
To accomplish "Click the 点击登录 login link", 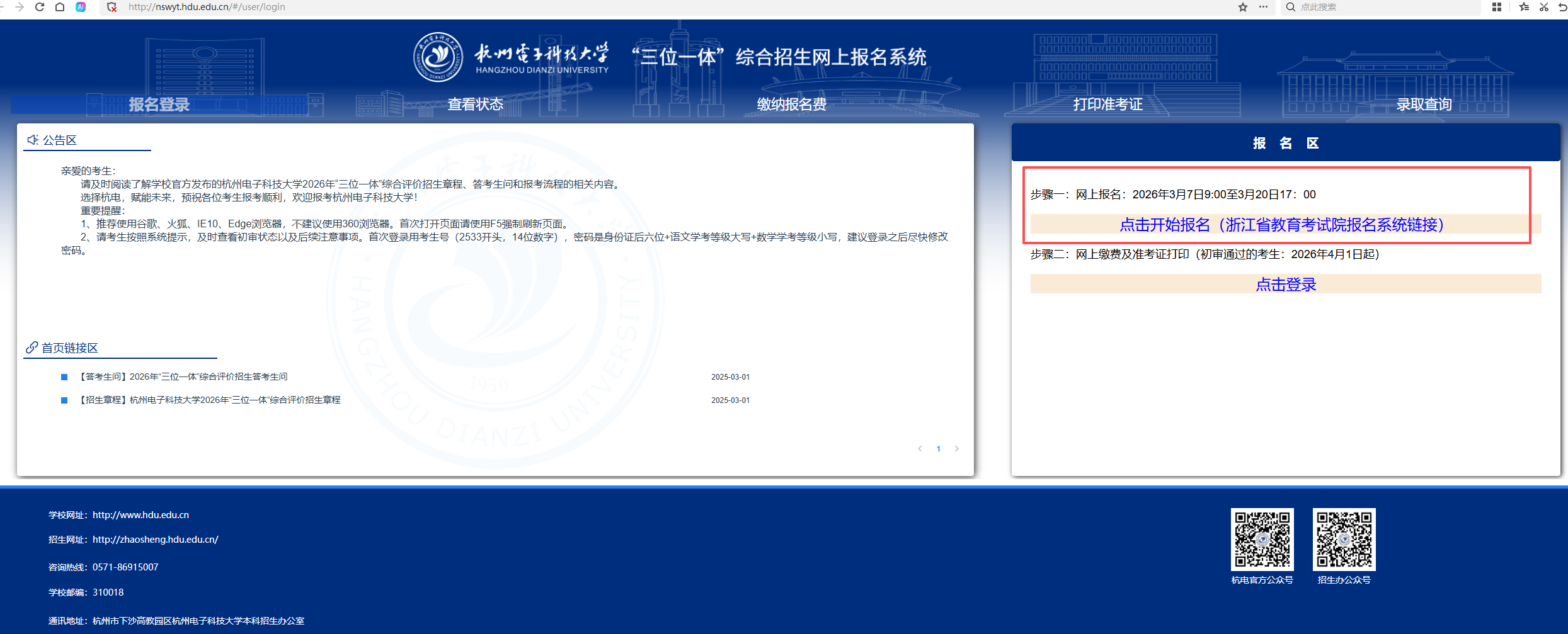I will point(1286,285).
